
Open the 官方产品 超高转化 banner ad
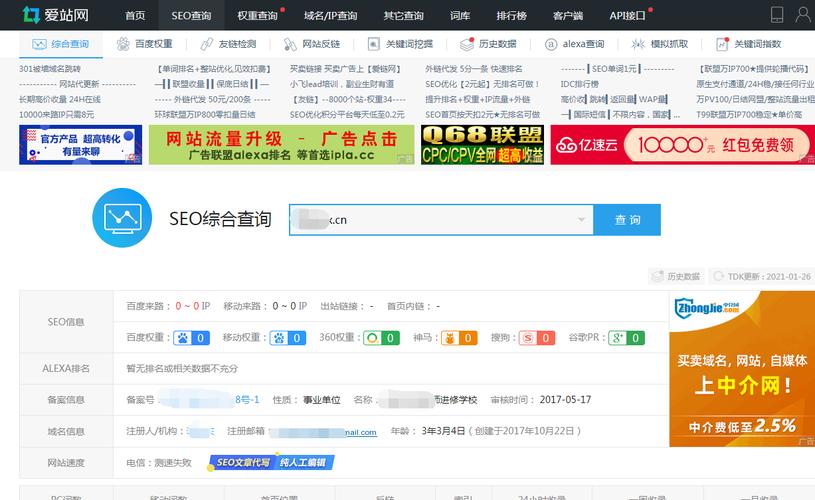click(x=81, y=145)
